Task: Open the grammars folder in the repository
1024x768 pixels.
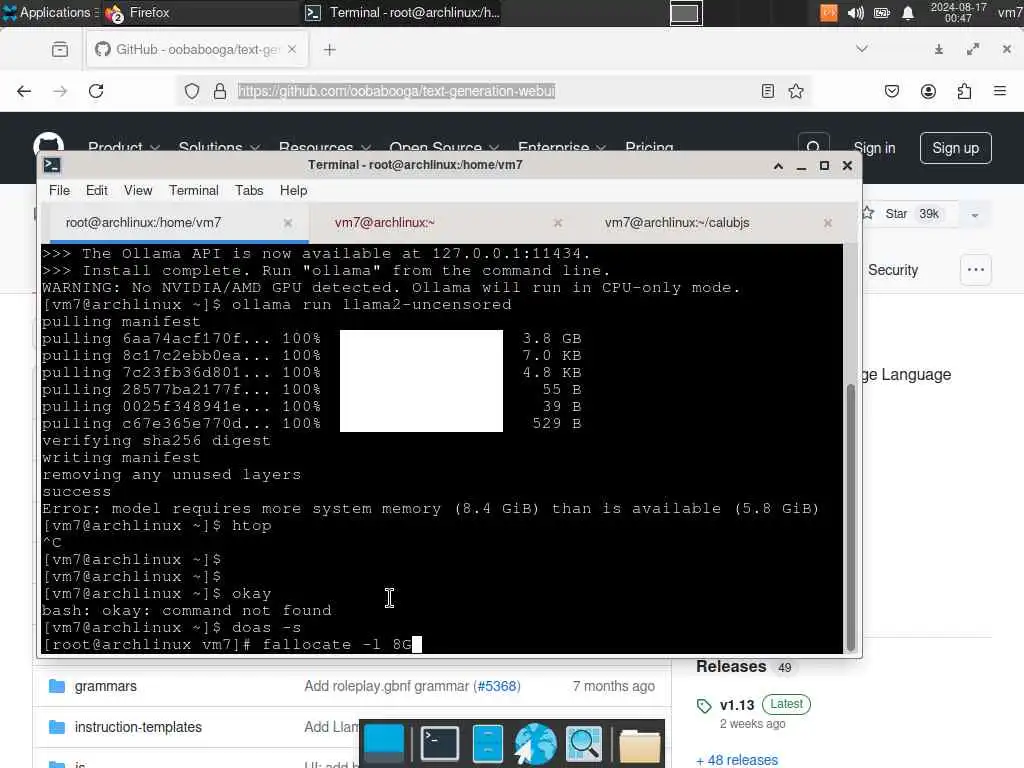Action: click(105, 686)
